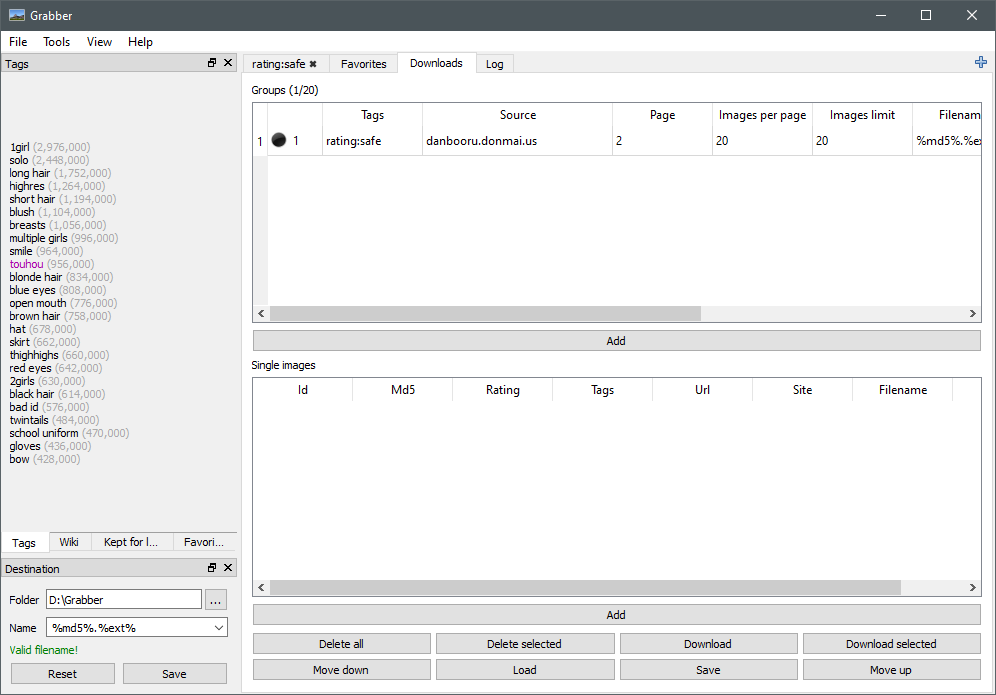Click the Source column header

pos(518,115)
